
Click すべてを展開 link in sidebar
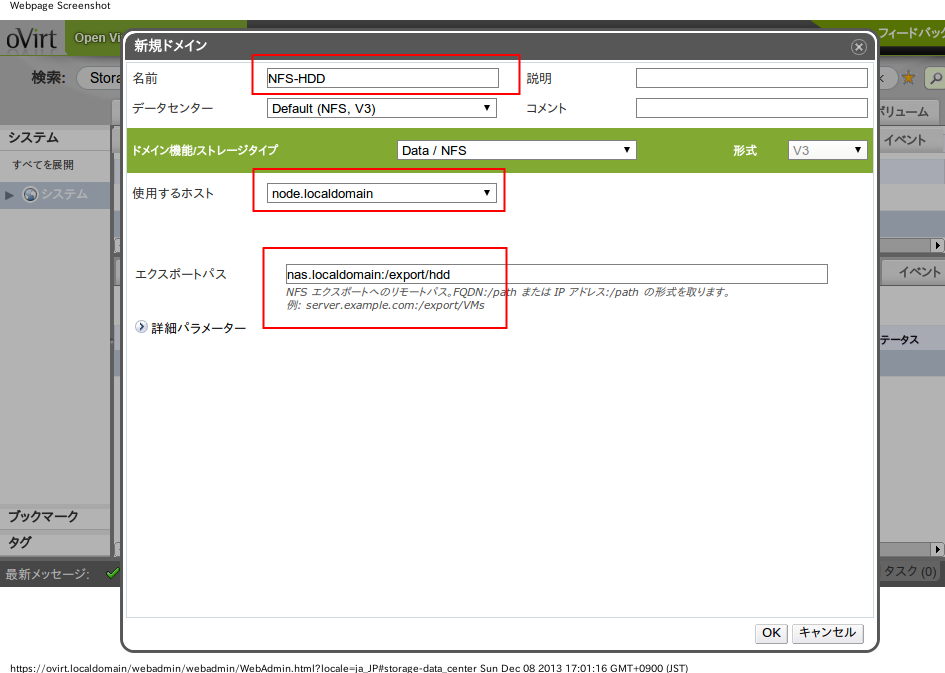(43, 165)
